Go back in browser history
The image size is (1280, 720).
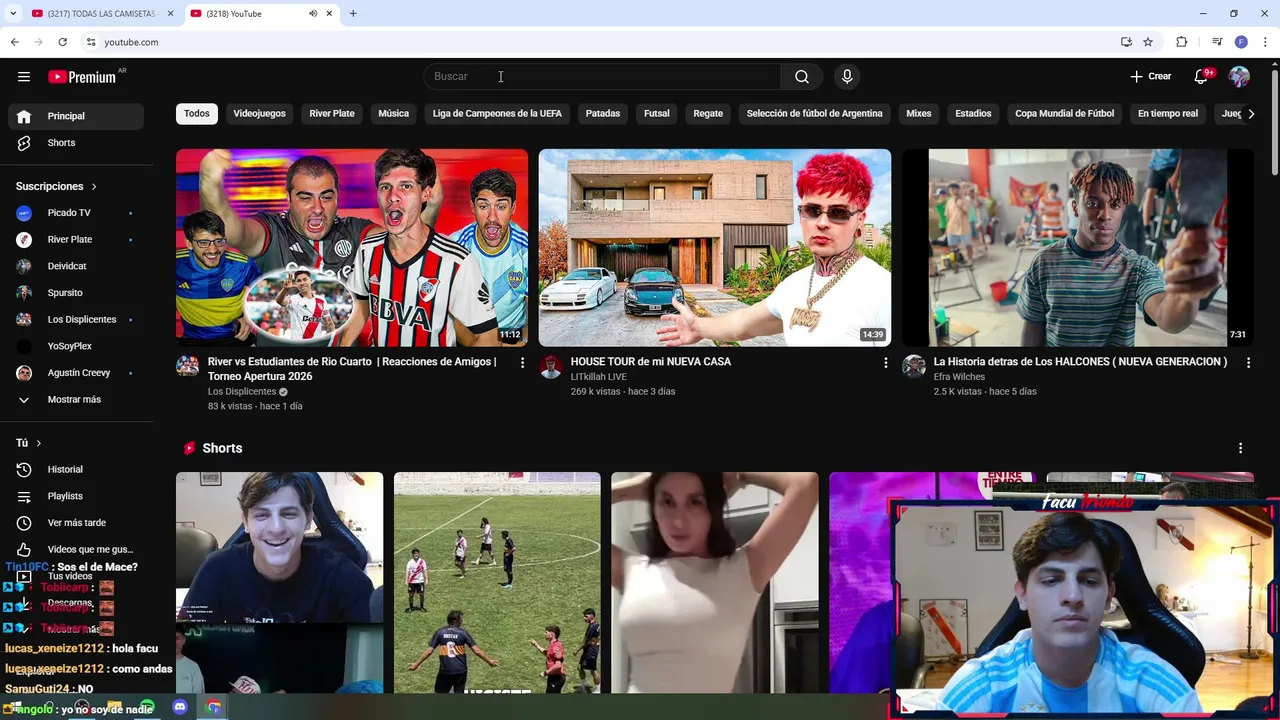coord(14,42)
